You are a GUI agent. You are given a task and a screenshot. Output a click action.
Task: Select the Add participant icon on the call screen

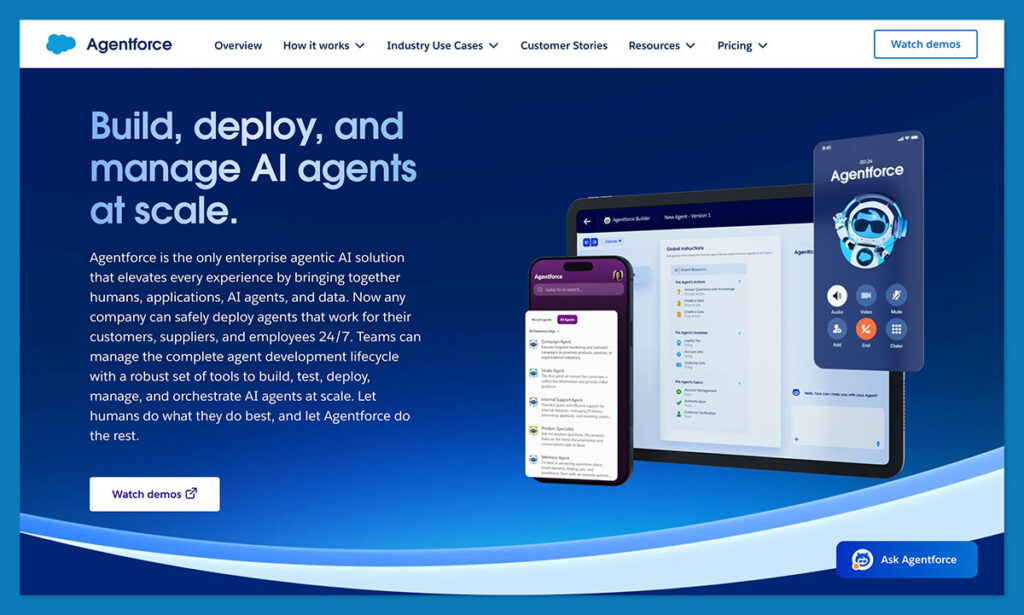[836, 328]
